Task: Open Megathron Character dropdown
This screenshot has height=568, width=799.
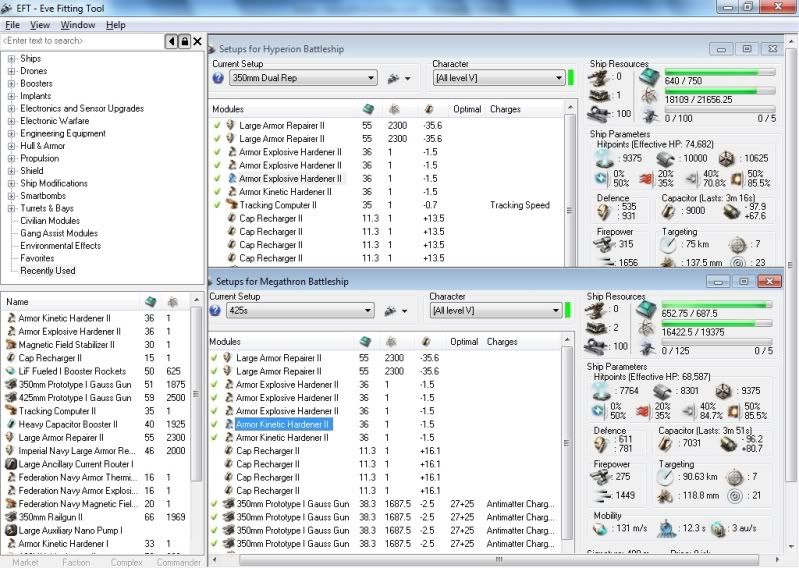Action: [x=496, y=310]
